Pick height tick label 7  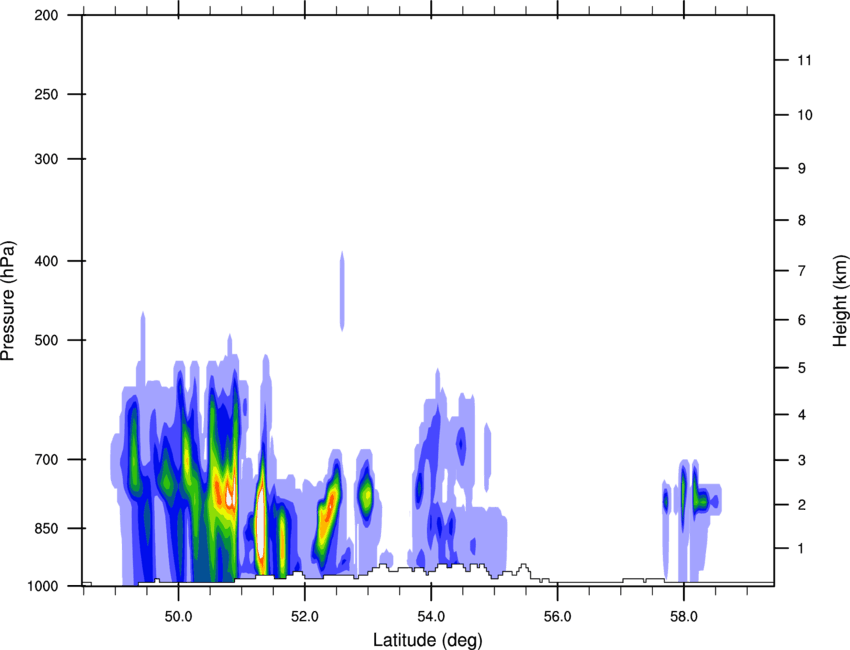click(802, 271)
